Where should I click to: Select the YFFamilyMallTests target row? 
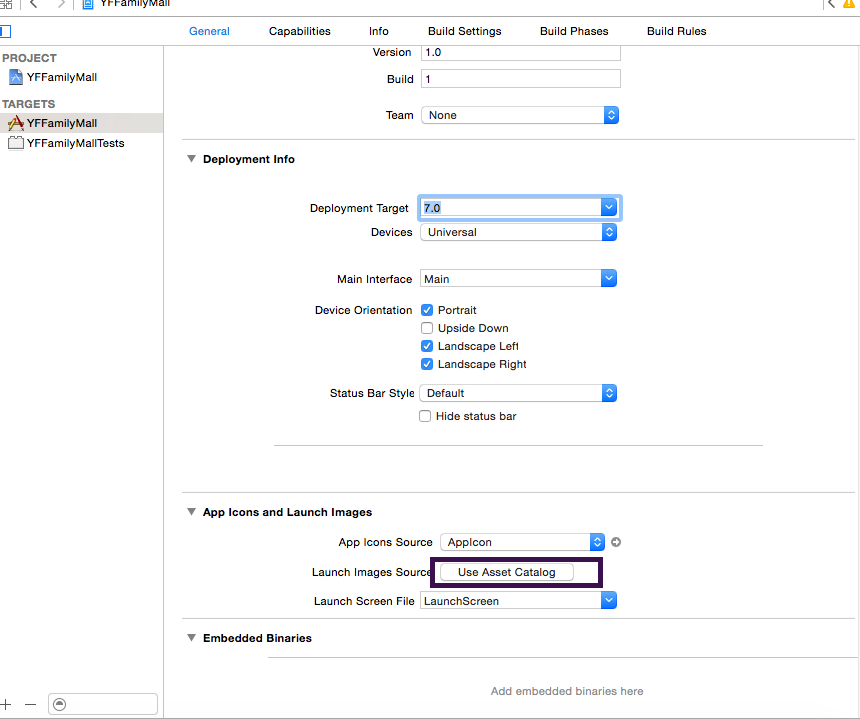pos(81,143)
